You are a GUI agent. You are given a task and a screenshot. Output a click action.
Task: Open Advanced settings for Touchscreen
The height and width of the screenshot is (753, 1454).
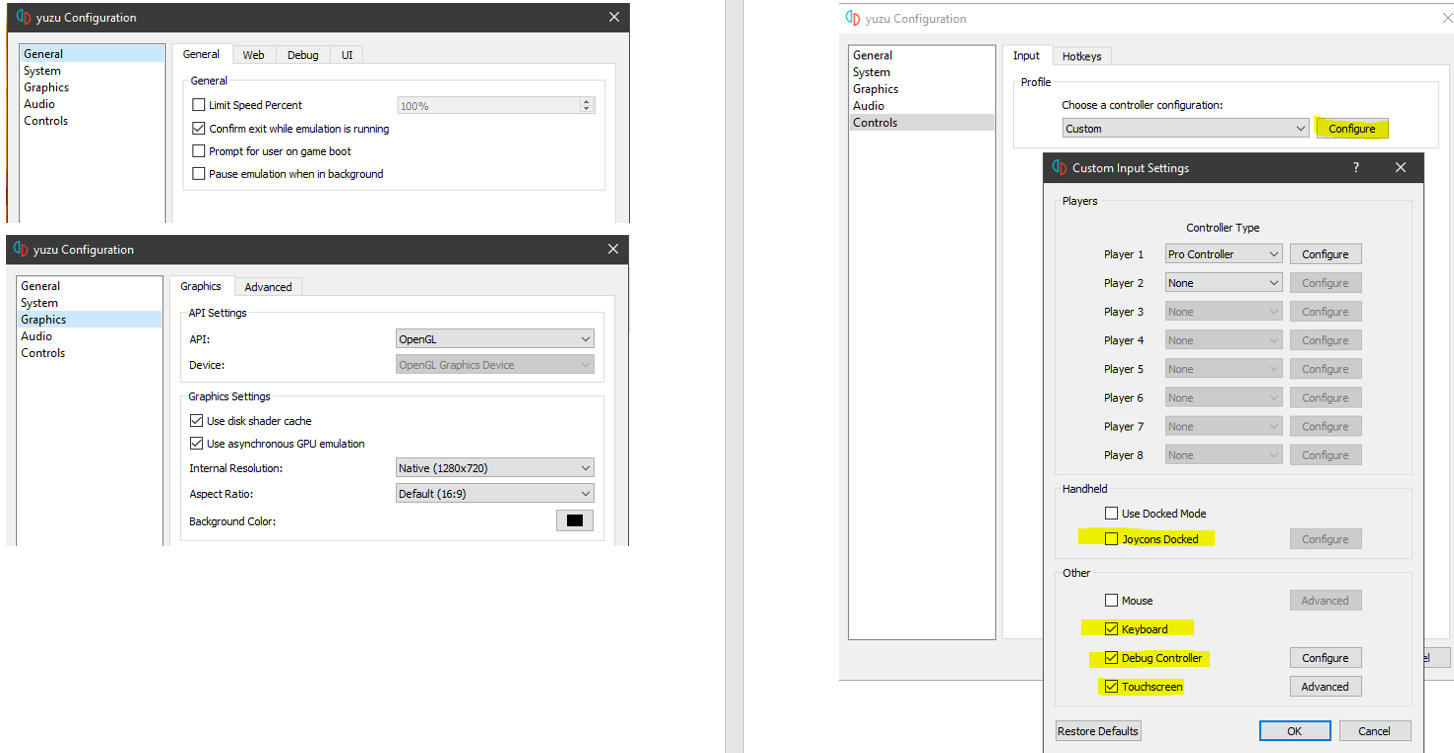point(1325,687)
